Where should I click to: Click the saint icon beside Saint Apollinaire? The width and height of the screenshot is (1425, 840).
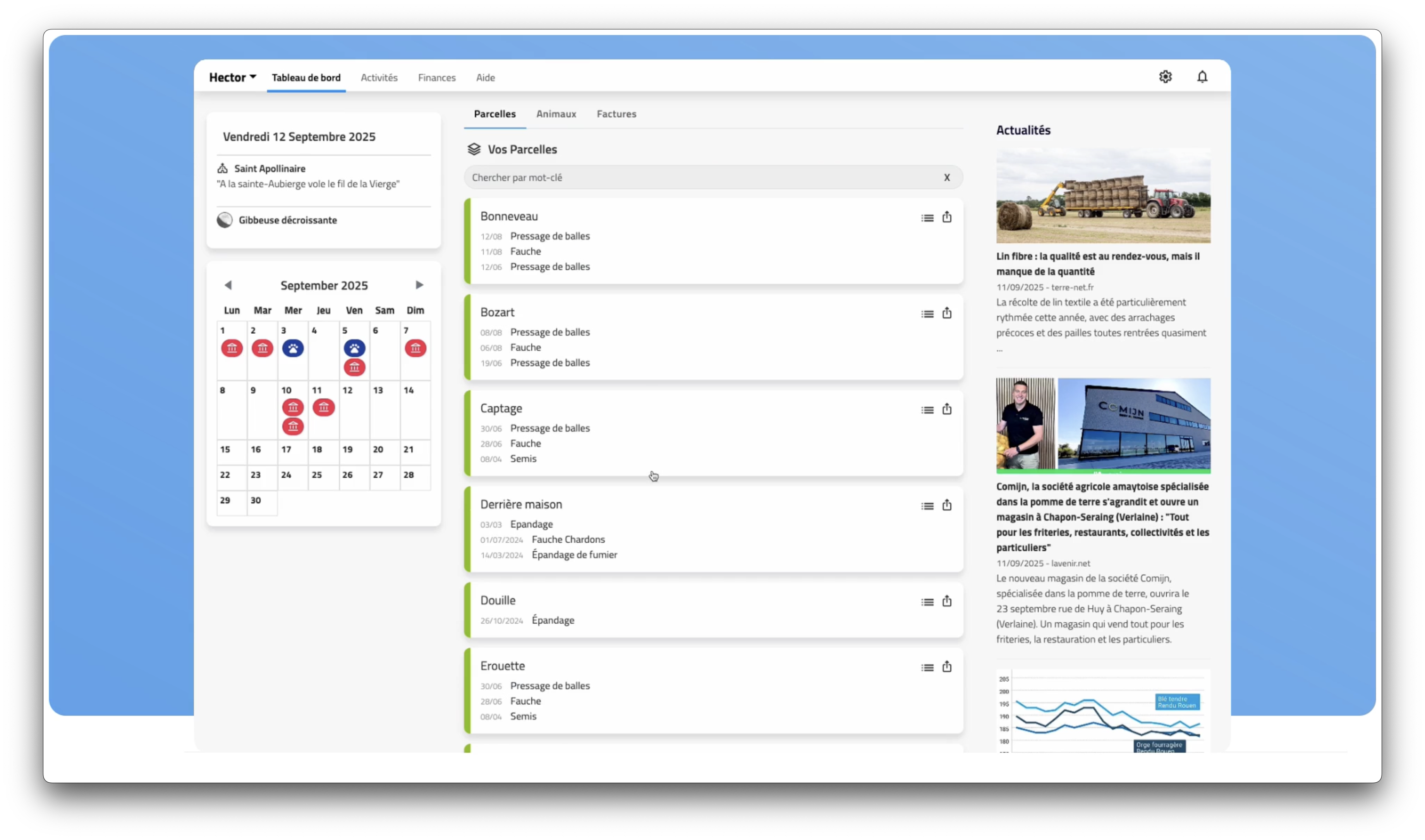pos(223,169)
